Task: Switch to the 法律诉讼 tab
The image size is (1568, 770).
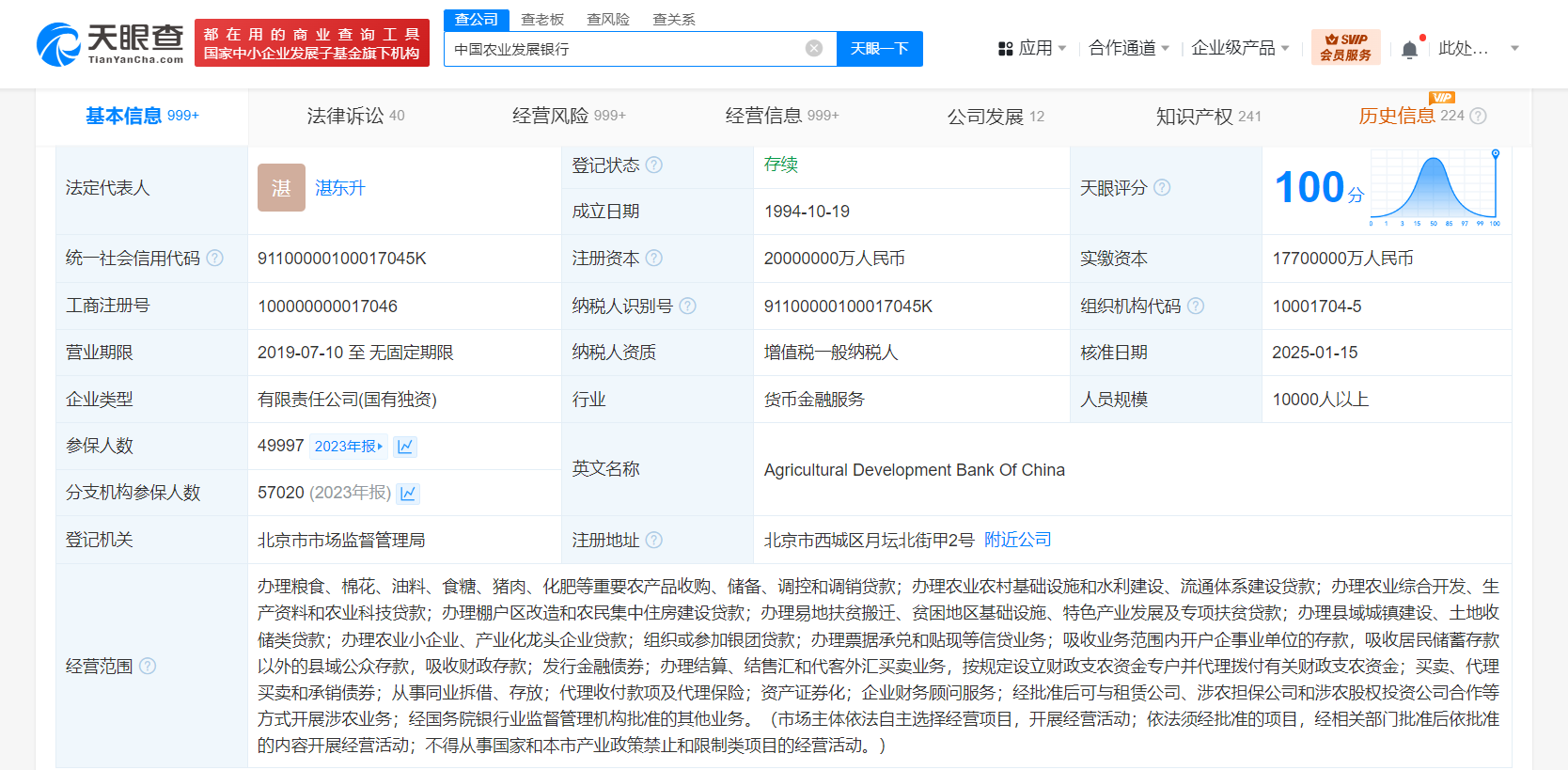Action: pos(355,117)
